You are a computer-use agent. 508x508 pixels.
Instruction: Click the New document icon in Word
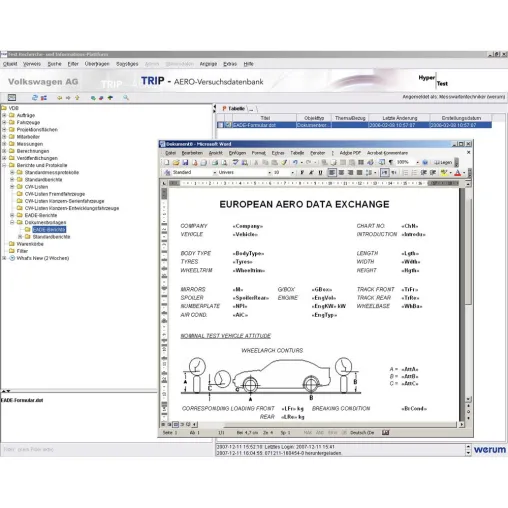pyautogui.click(x=166, y=162)
